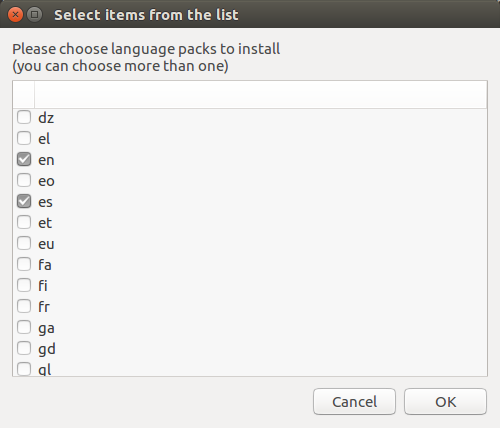Click the language name column header
Screen dimensions: 500x428
tap(261, 95)
